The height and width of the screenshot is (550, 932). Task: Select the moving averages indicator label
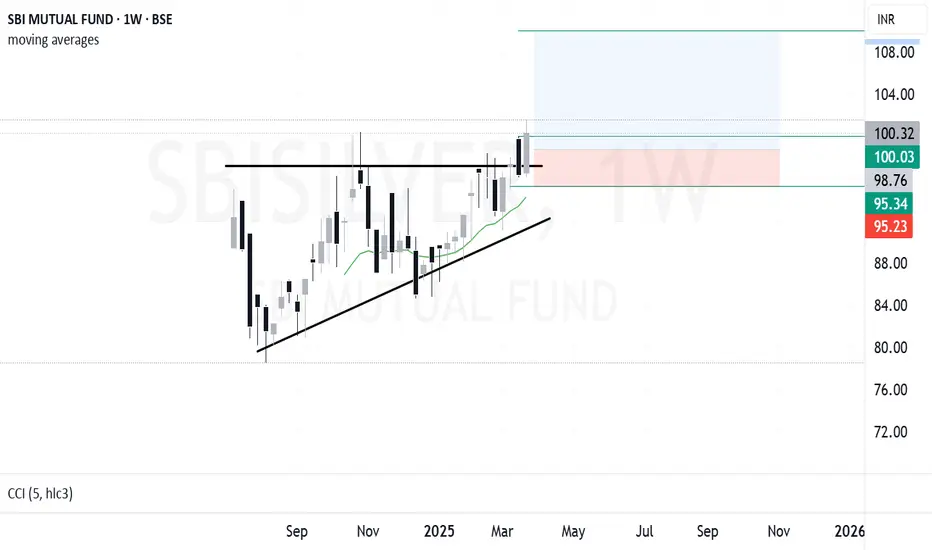(53, 40)
